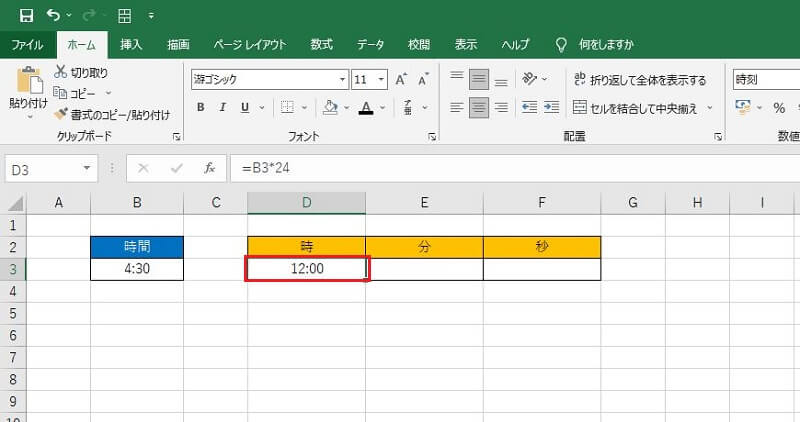This screenshot has height=422, width=800.
Task: Click the insert function fx icon
Action: click(x=209, y=168)
